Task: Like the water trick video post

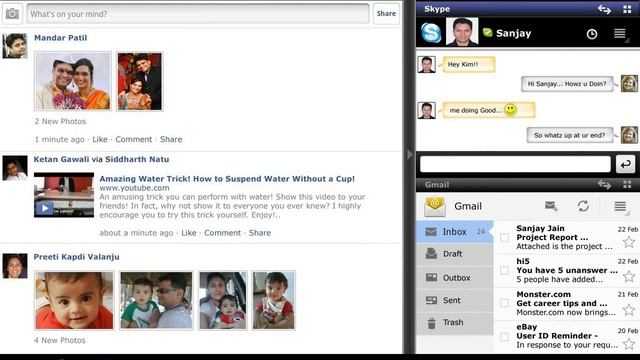Action: [189, 233]
